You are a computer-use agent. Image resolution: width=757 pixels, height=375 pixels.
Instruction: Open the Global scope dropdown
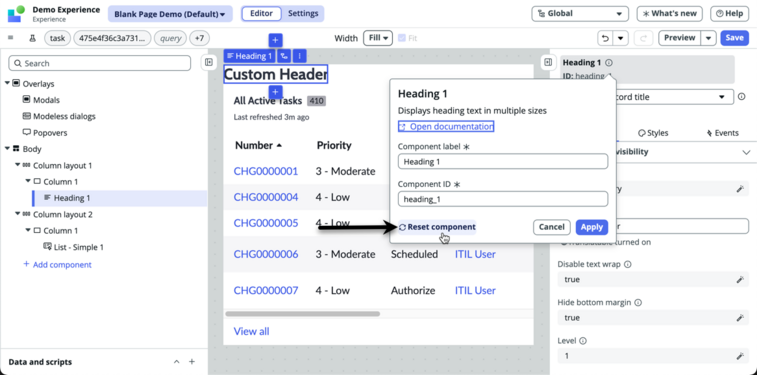coord(580,14)
